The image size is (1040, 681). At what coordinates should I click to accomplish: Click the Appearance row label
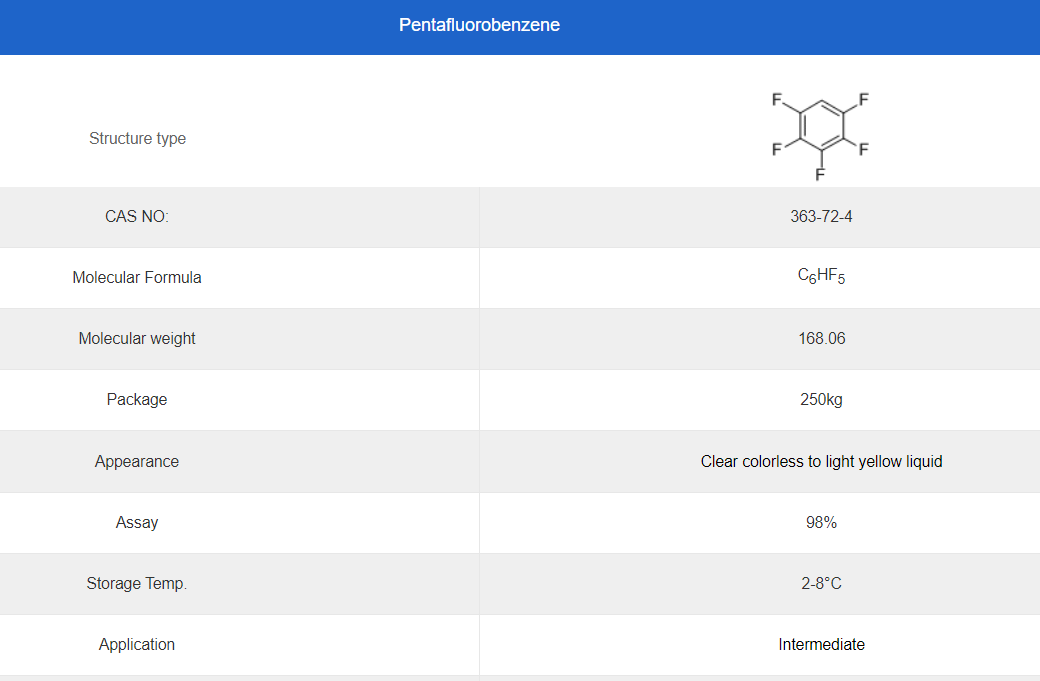137,462
